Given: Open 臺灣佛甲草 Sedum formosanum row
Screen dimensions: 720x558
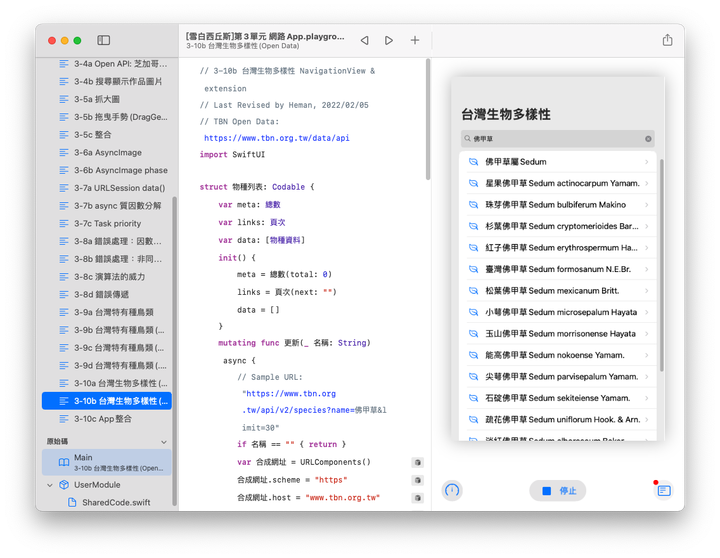Looking at the screenshot, I should [558, 269].
